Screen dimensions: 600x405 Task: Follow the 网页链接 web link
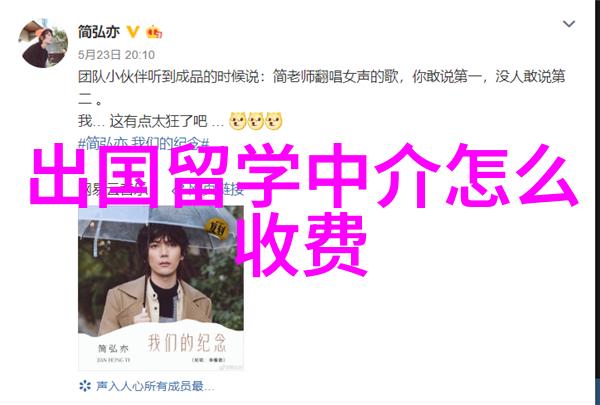tap(209, 189)
